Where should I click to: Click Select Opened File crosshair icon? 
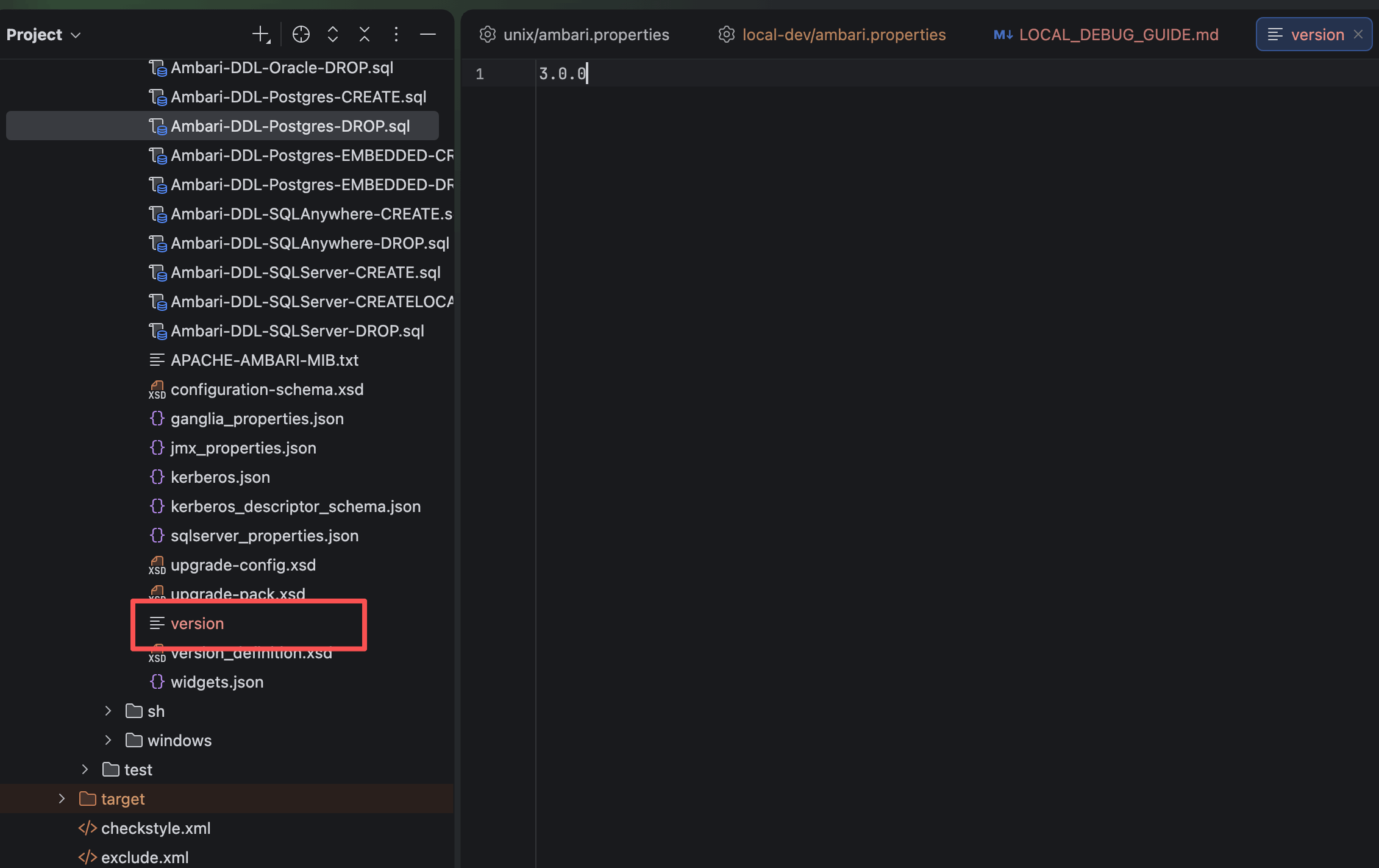click(x=301, y=35)
